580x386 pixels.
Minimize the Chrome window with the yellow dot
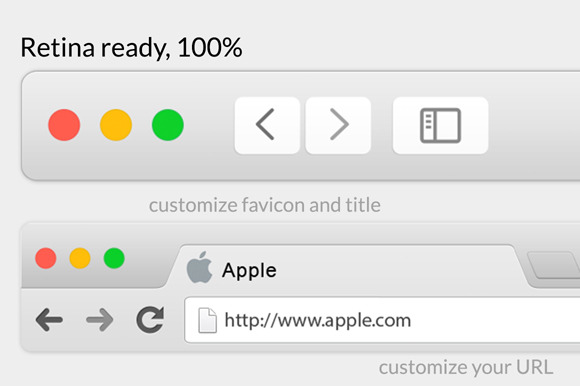(x=80, y=258)
